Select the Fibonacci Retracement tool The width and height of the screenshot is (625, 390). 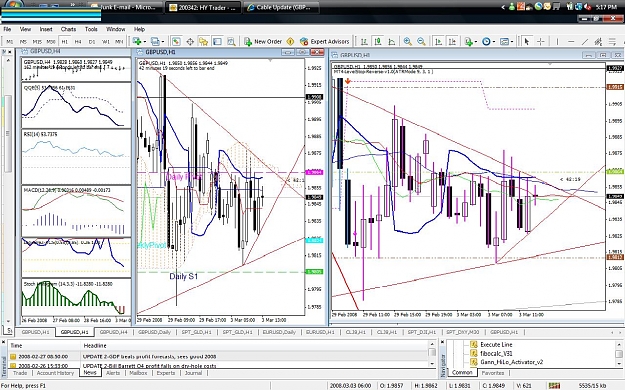coord(613,41)
